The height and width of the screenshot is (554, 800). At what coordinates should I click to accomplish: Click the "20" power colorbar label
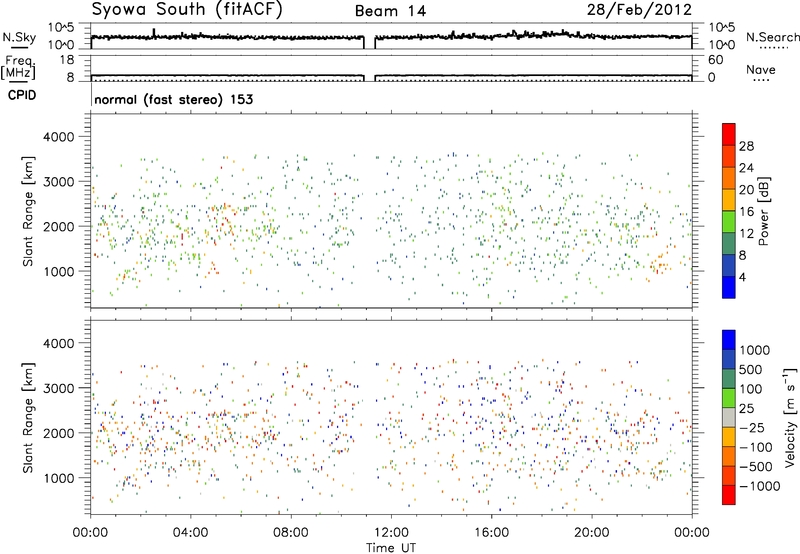click(x=746, y=190)
